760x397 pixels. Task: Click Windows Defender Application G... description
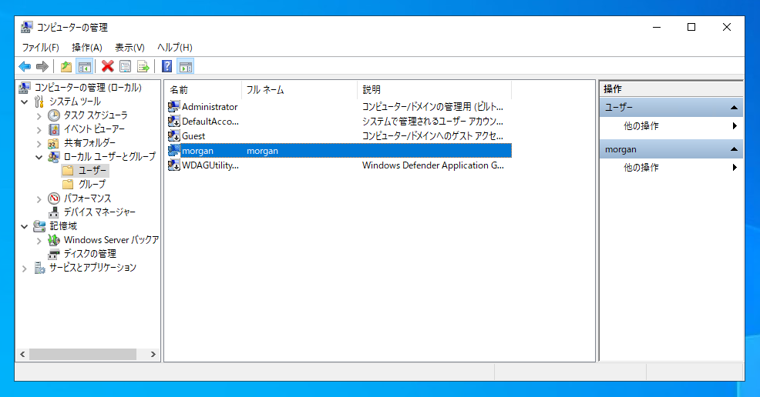[x=433, y=165]
